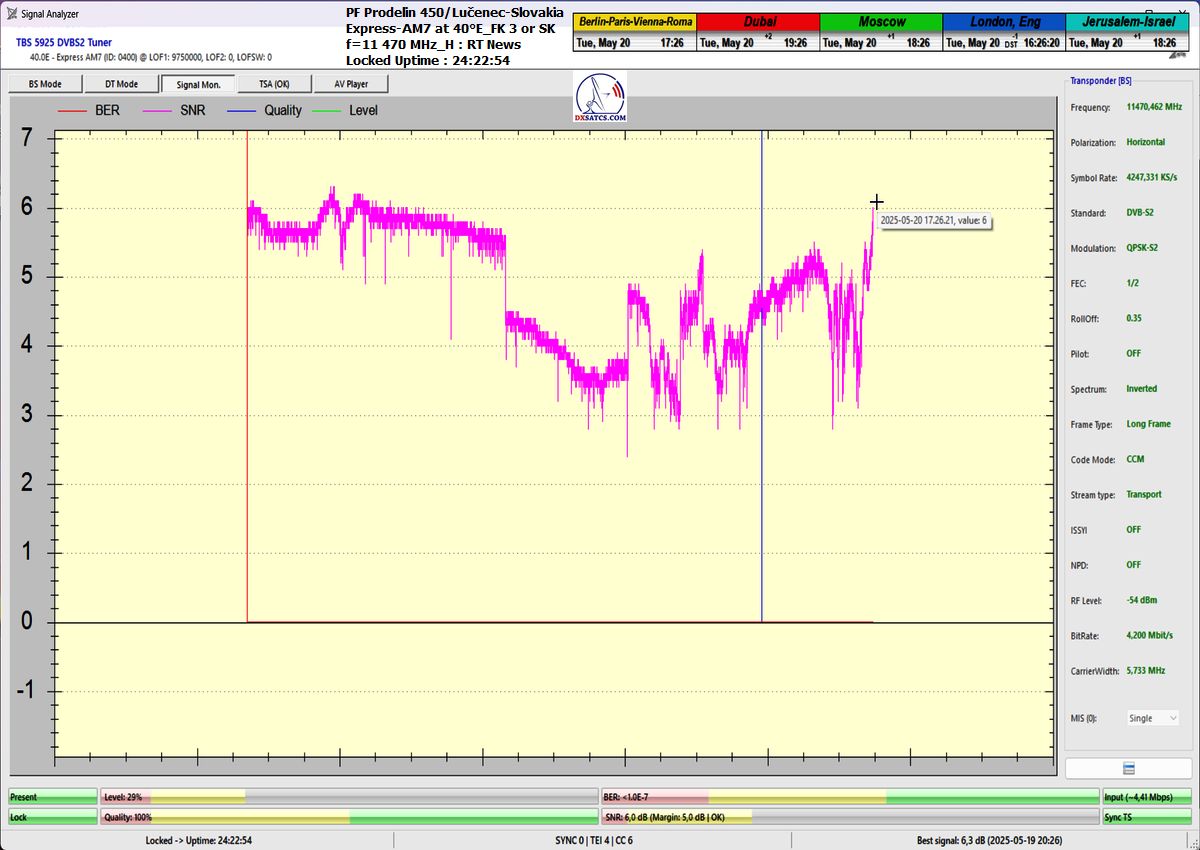Open the MIS dropdown showing Single
The width and height of the screenshot is (1200, 850).
tap(1152, 718)
